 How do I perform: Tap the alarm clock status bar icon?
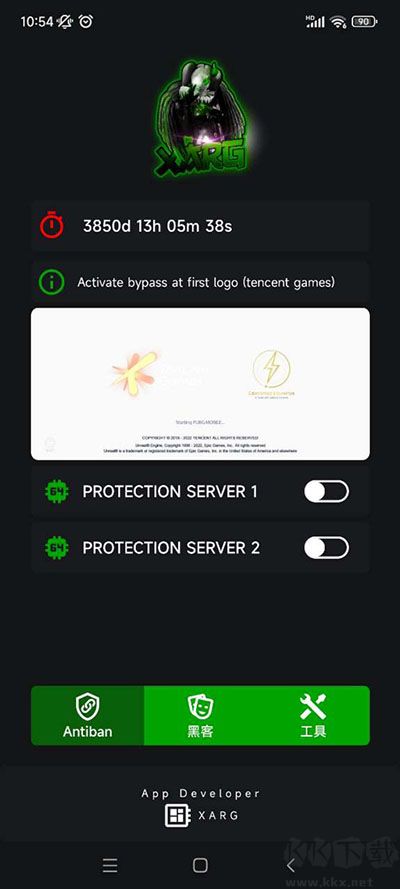pos(86,22)
